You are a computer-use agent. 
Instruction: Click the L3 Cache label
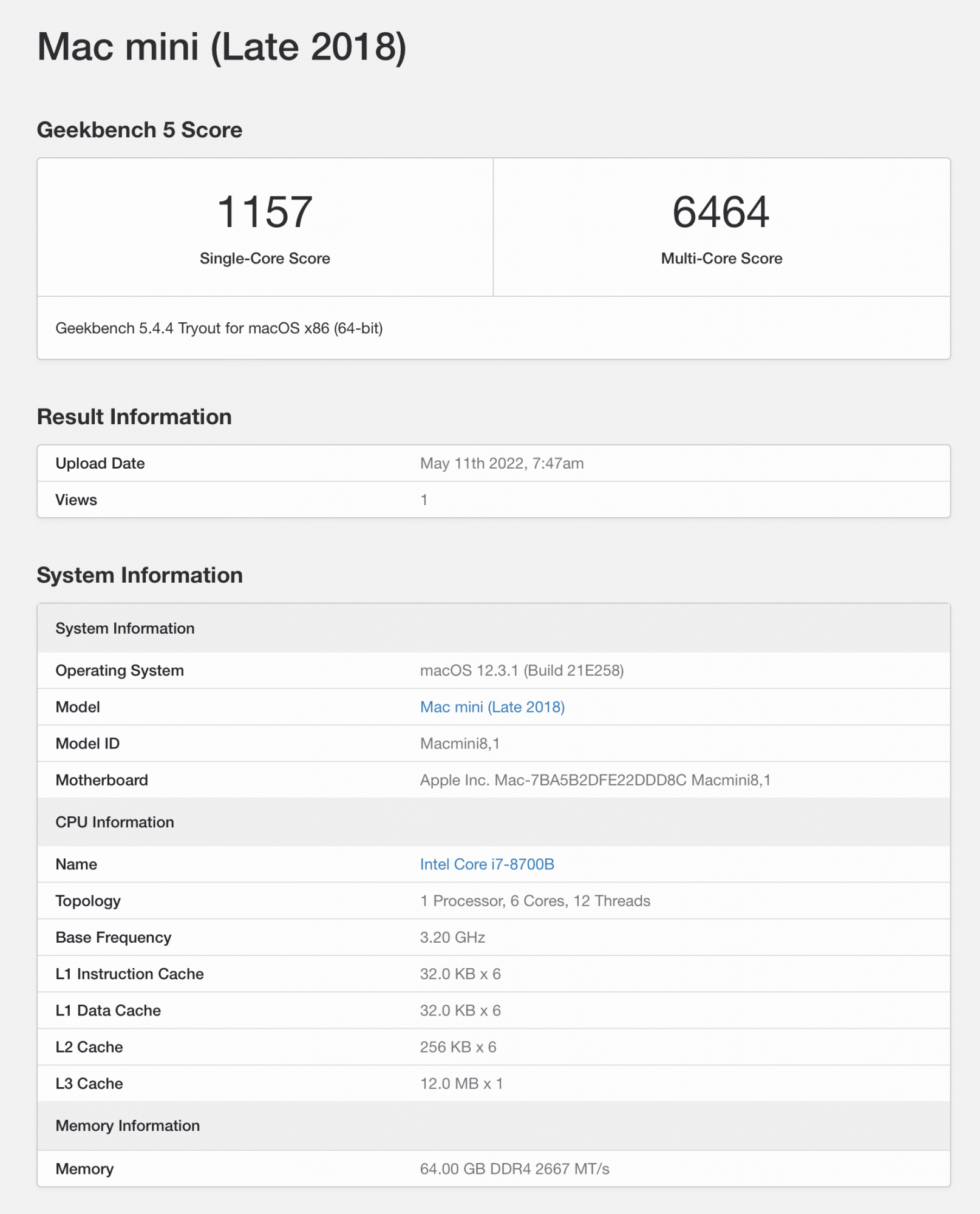coord(89,1083)
